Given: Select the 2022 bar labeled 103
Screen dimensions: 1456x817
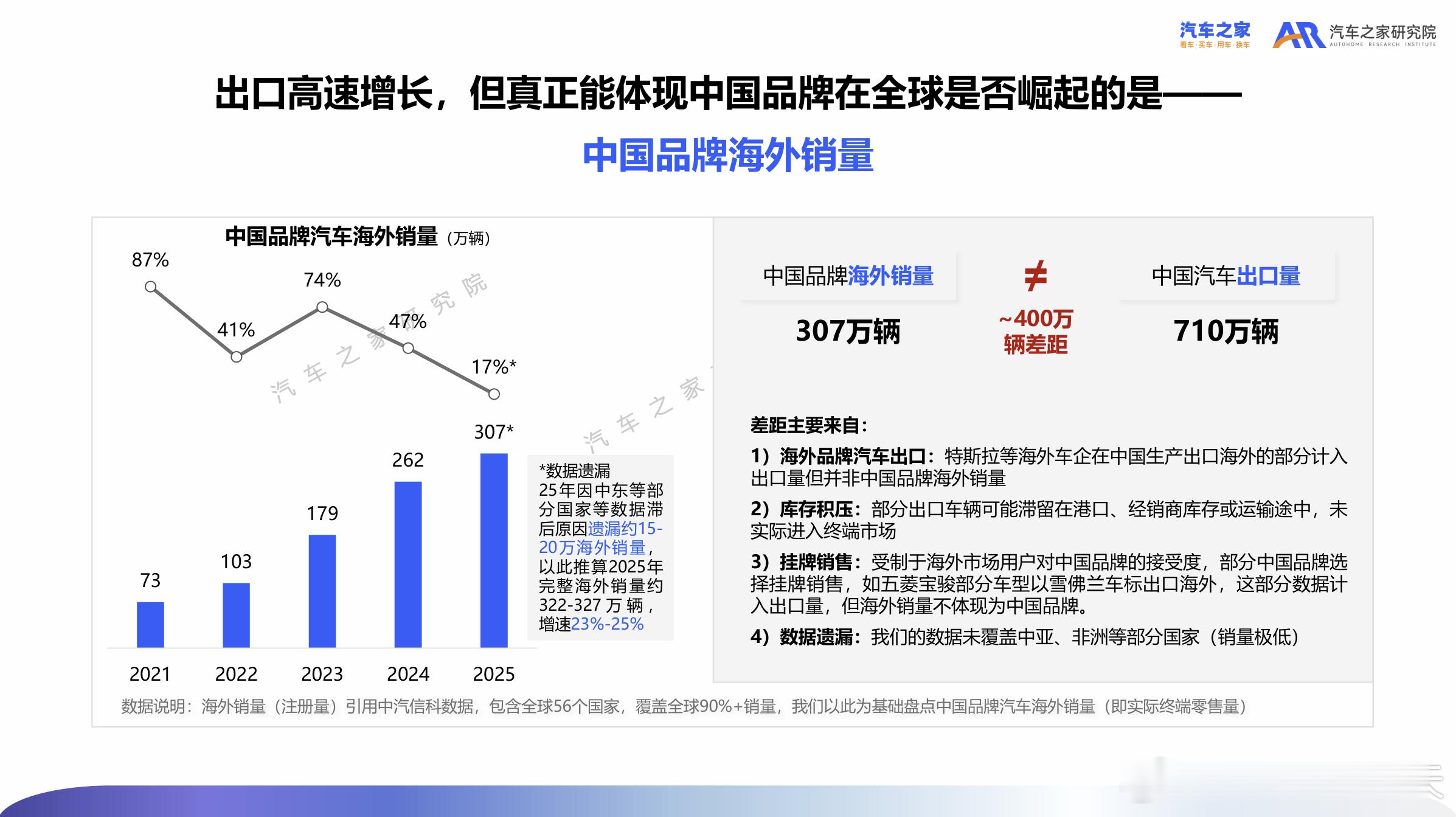Looking at the screenshot, I should coord(236,614).
